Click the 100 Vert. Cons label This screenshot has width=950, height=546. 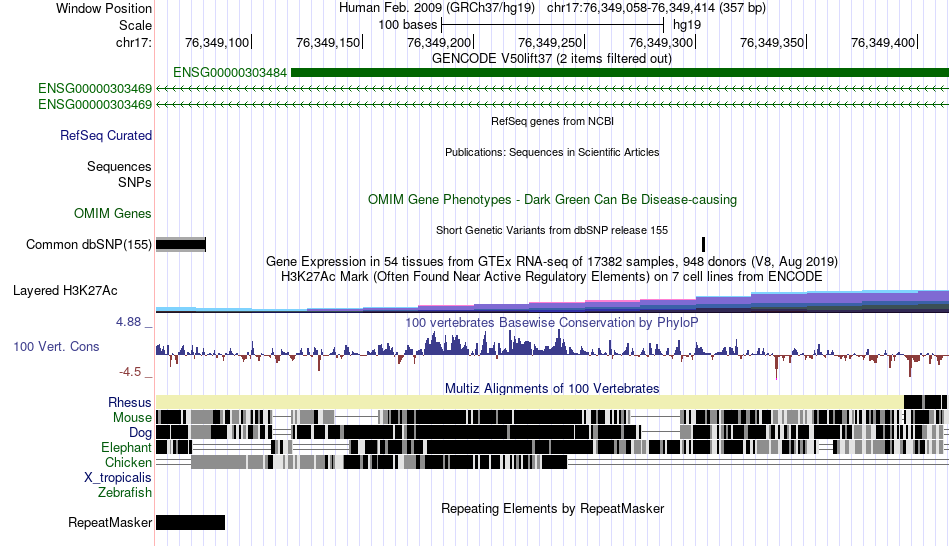coord(56,347)
